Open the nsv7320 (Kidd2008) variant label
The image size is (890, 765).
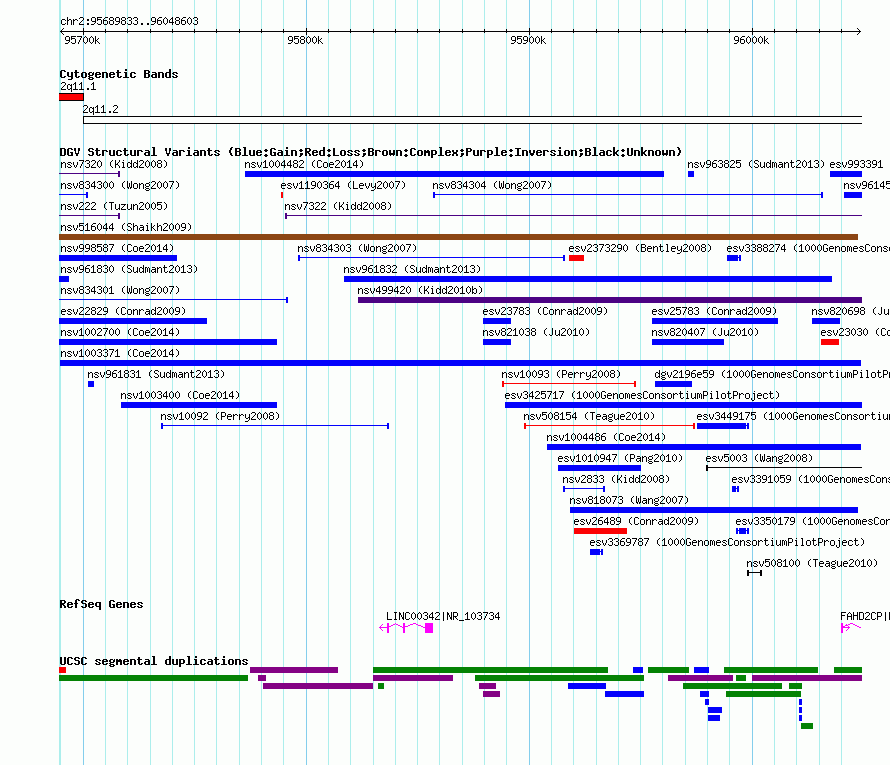coord(114,164)
